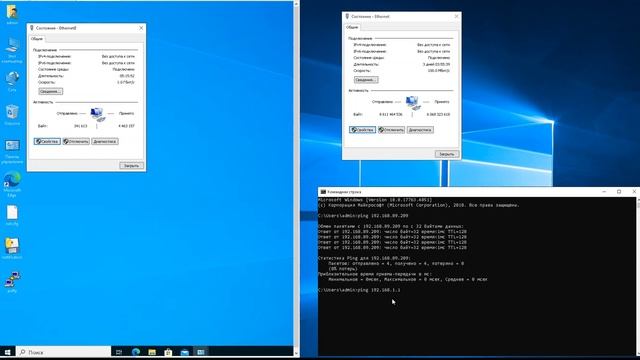Click the Command Prompt vertical scrollbar
The image size is (640, 360).
[x=638, y=276]
